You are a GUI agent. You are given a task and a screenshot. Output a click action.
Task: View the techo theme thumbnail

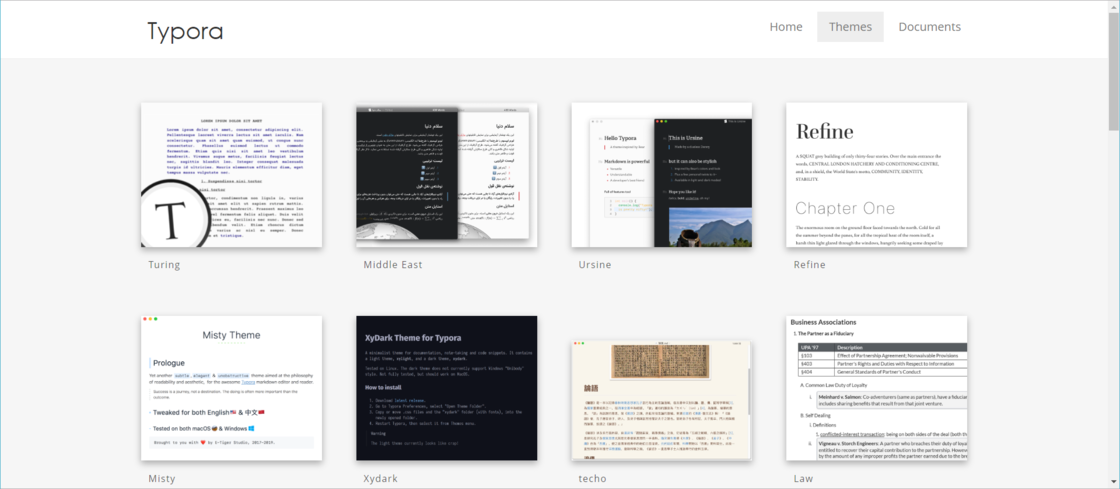click(x=661, y=388)
